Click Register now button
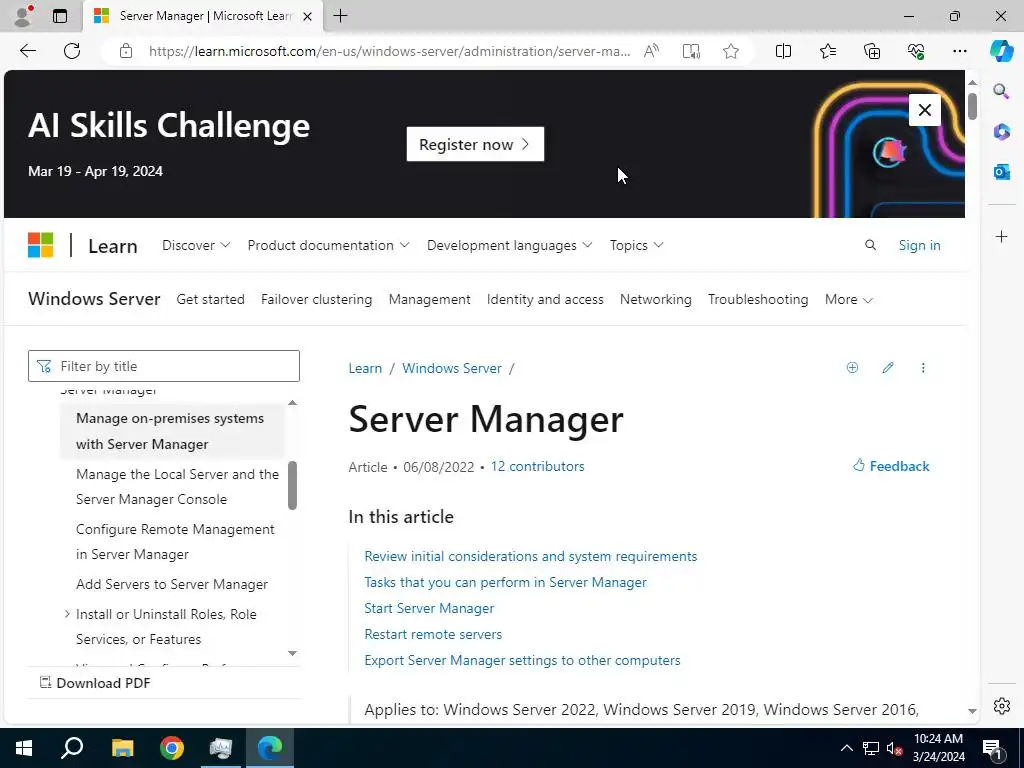 click(475, 144)
